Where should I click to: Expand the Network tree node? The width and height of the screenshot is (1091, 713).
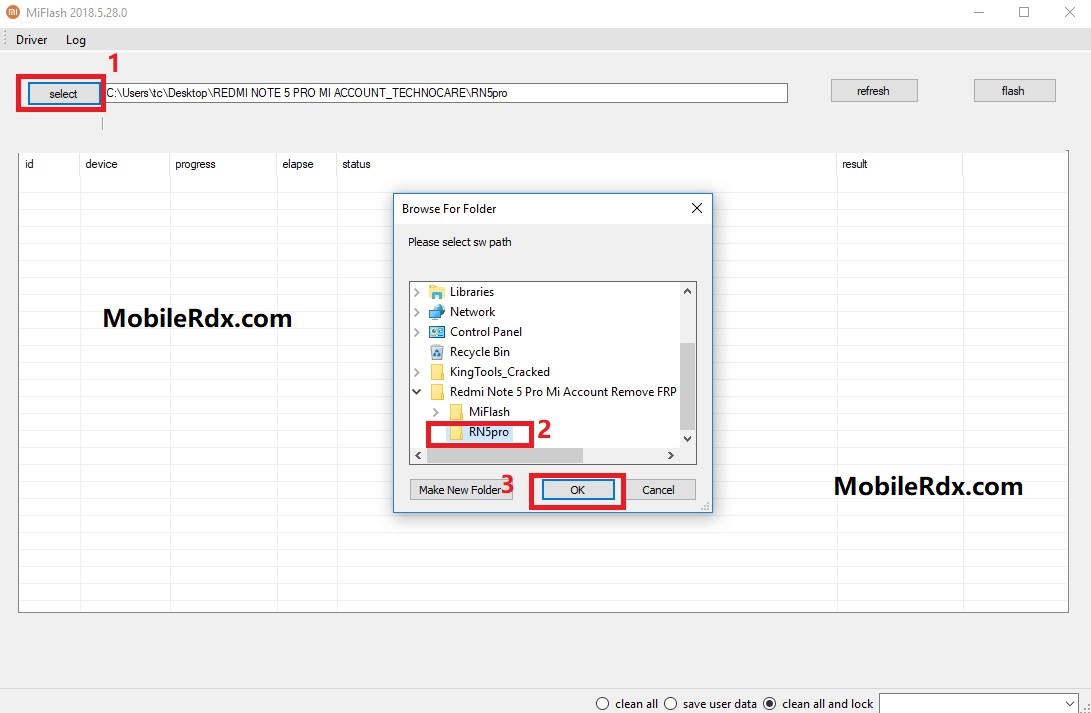pyautogui.click(x=417, y=312)
